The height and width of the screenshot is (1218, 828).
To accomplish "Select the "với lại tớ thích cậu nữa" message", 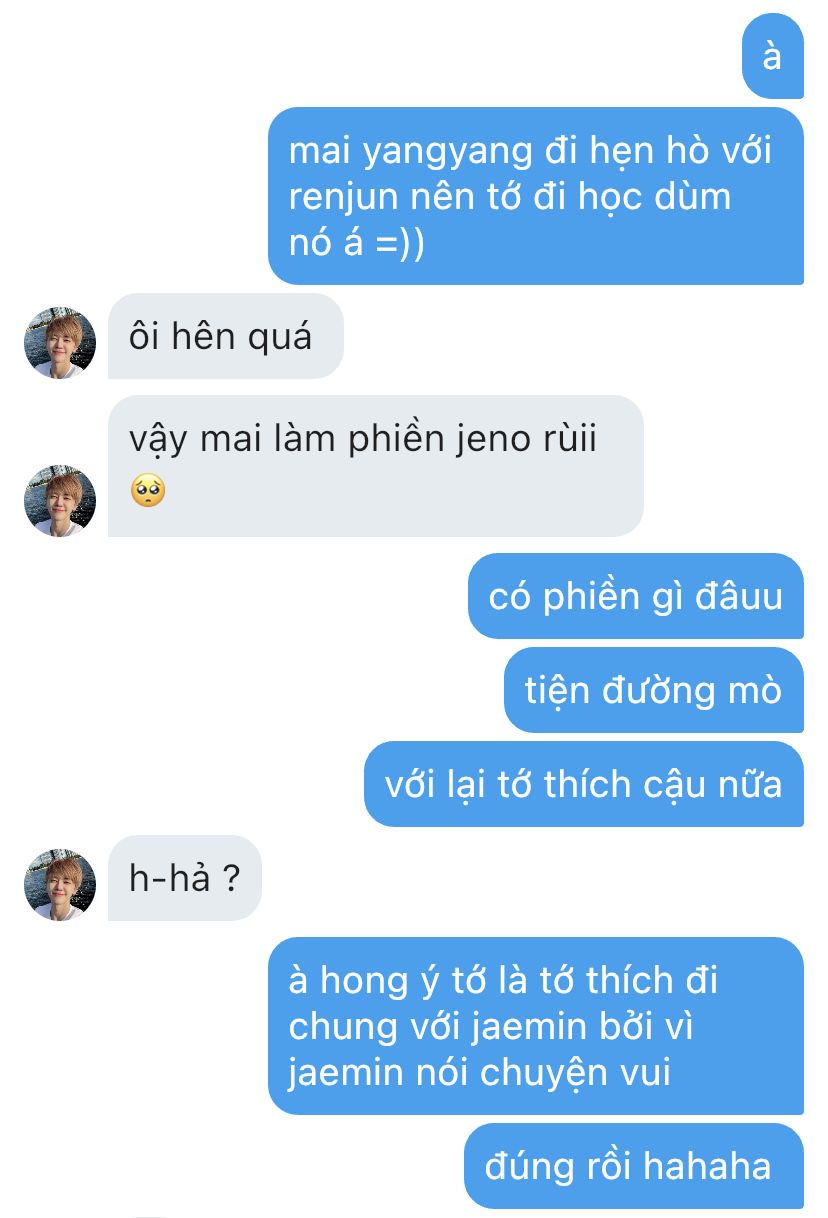I will 584,784.
